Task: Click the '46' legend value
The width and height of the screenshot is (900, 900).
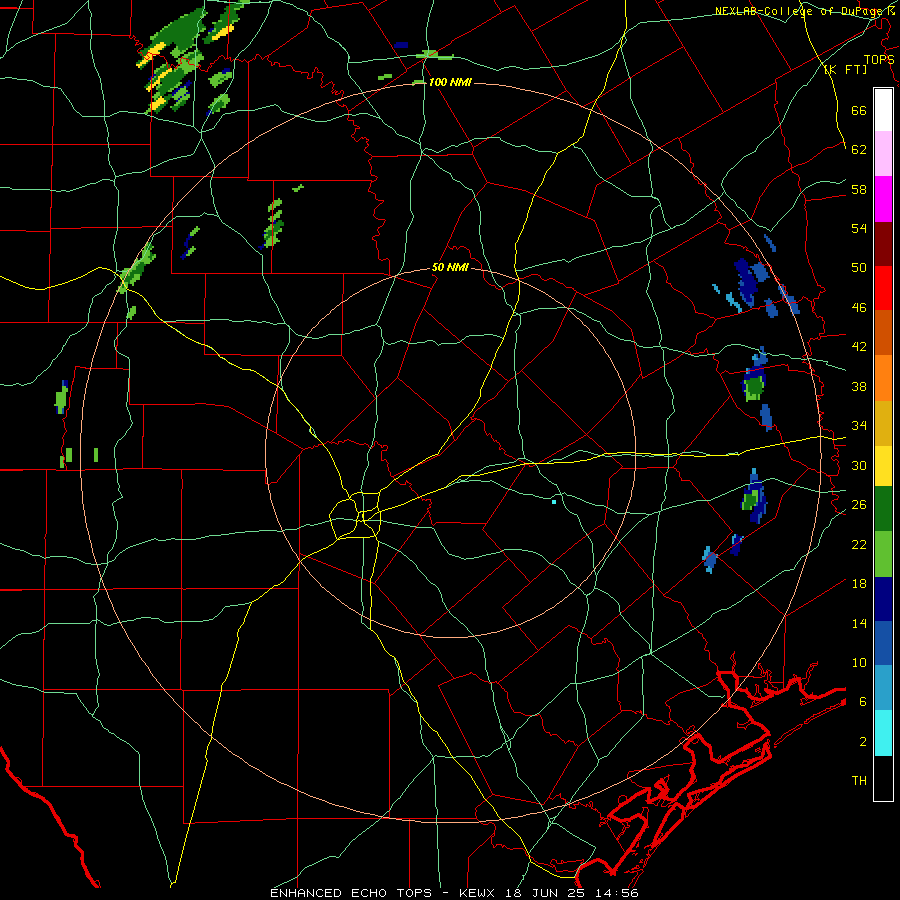Action: click(859, 307)
